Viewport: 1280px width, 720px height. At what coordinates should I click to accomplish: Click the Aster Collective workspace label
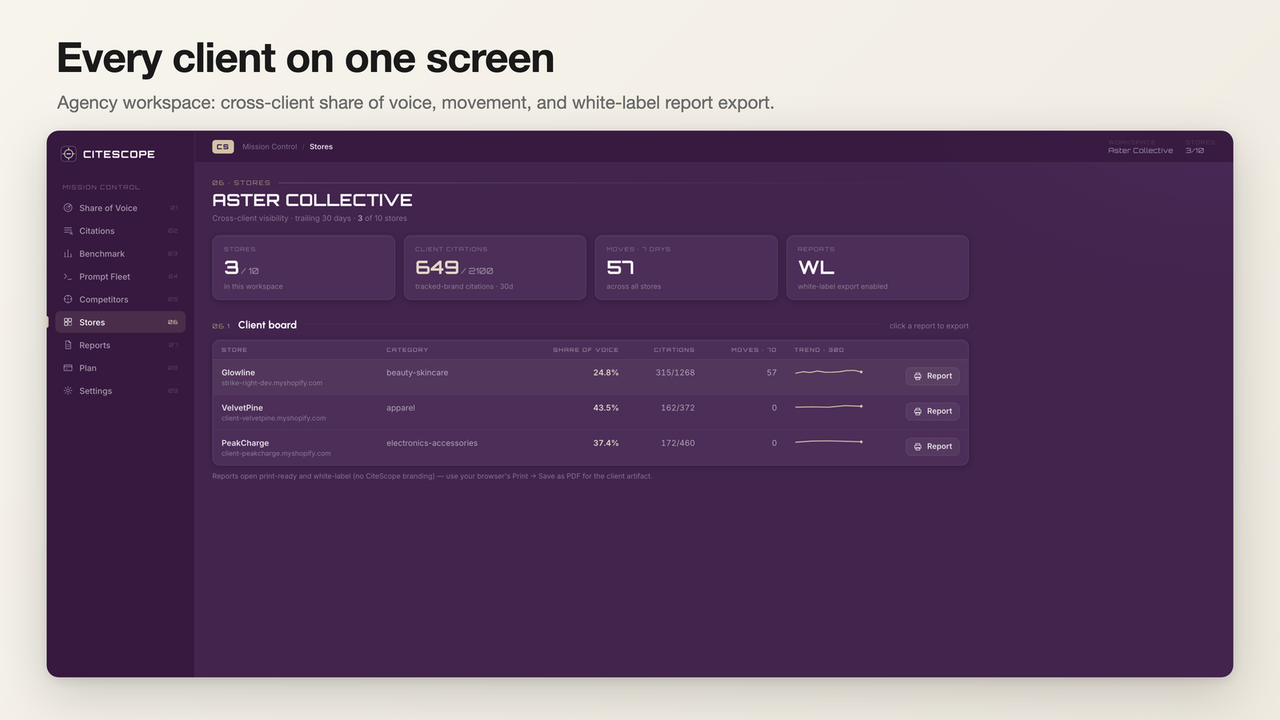pyautogui.click(x=1140, y=150)
